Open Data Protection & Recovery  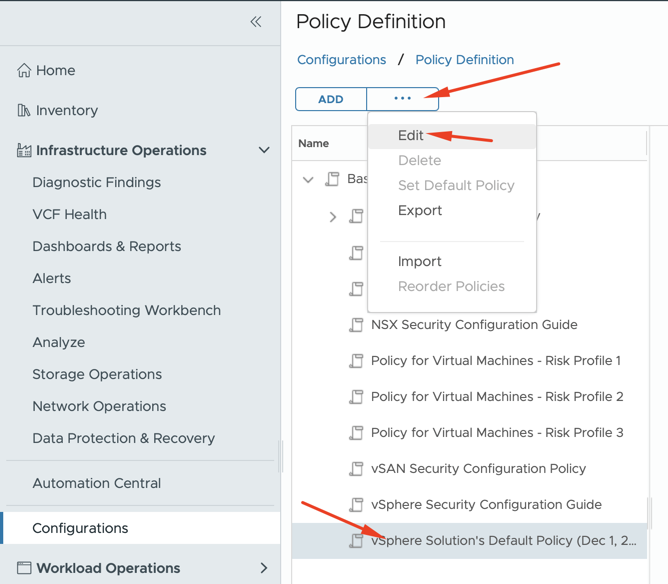pos(124,438)
